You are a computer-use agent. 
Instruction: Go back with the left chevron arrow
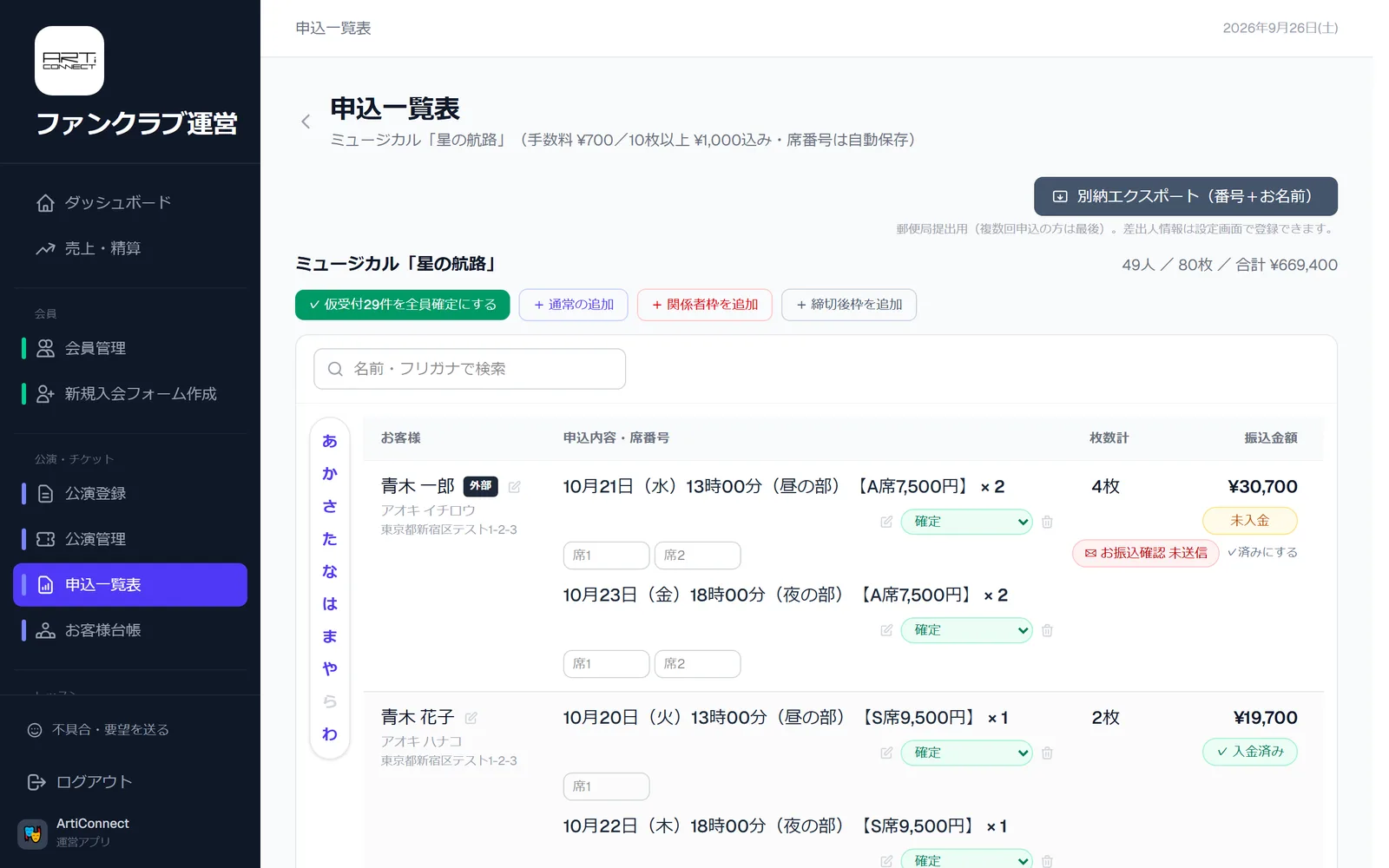(x=306, y=122)
